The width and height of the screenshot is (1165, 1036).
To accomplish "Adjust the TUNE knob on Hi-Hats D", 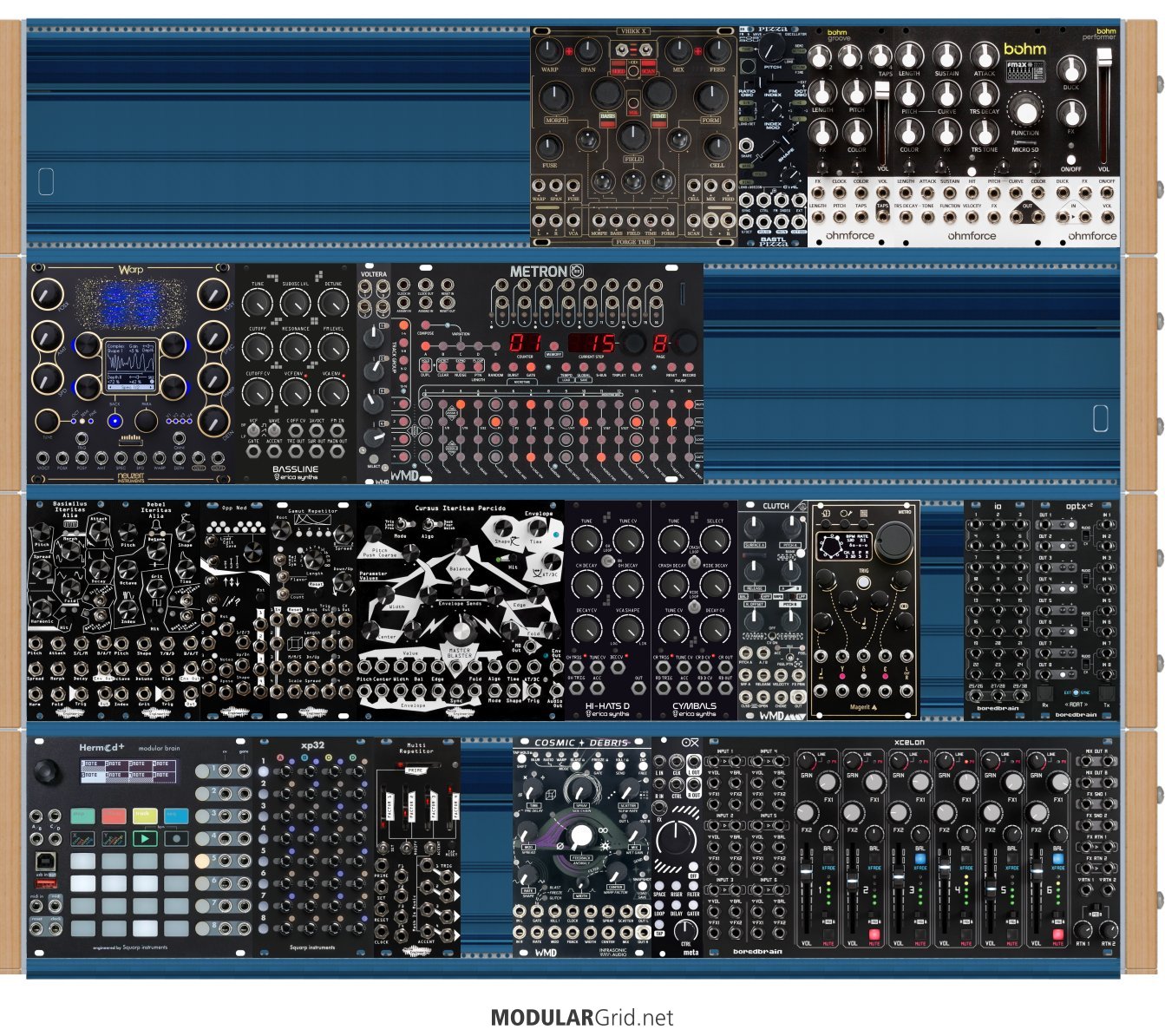I will click(586, 541).
